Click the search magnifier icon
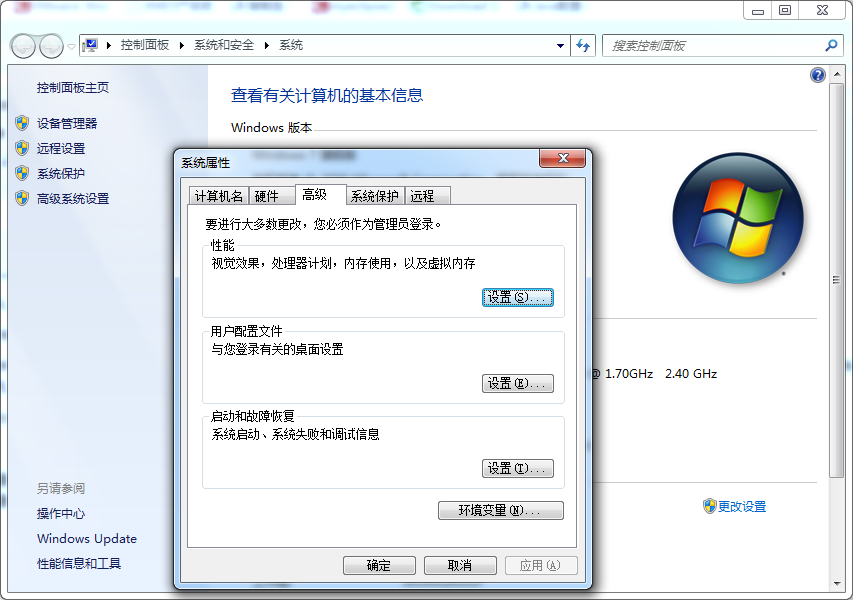 [x=830, y=45]
